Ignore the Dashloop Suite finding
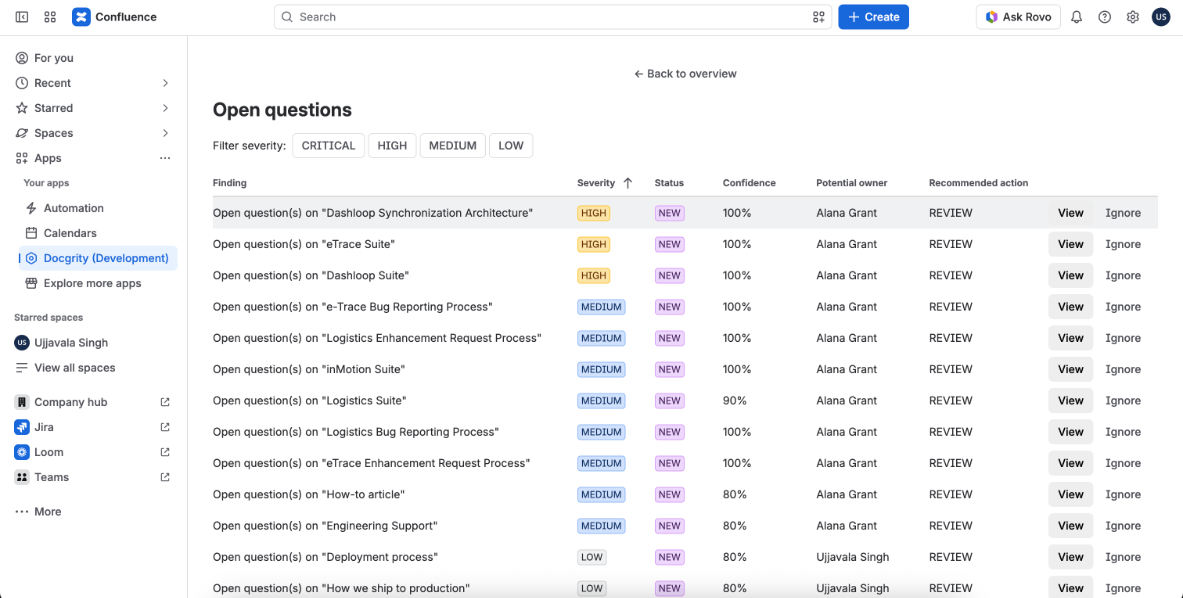1183x598 pixels. coord(1123,275)
